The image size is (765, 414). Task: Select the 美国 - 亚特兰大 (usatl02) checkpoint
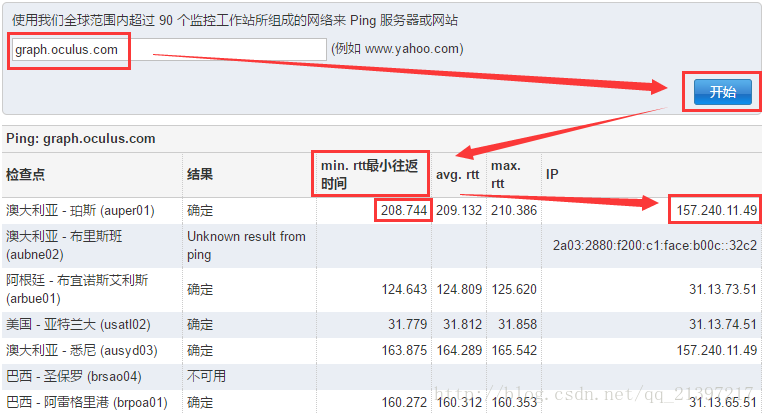tap(78, 325)
